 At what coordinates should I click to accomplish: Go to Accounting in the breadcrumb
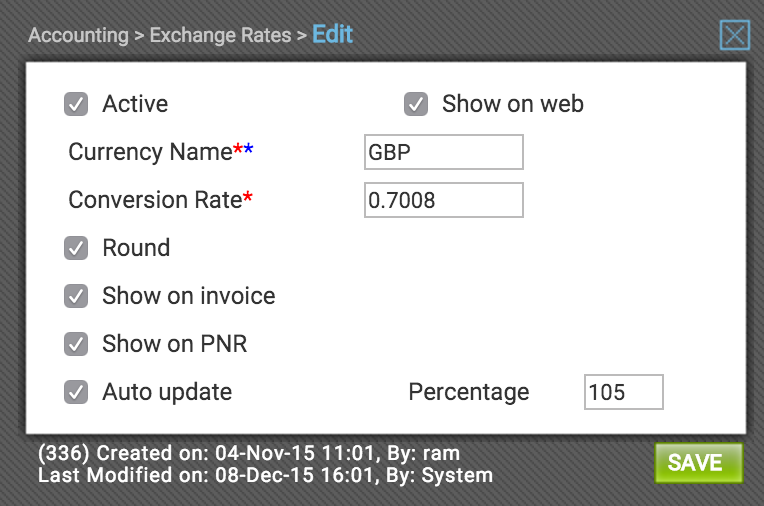pos(78,35)
